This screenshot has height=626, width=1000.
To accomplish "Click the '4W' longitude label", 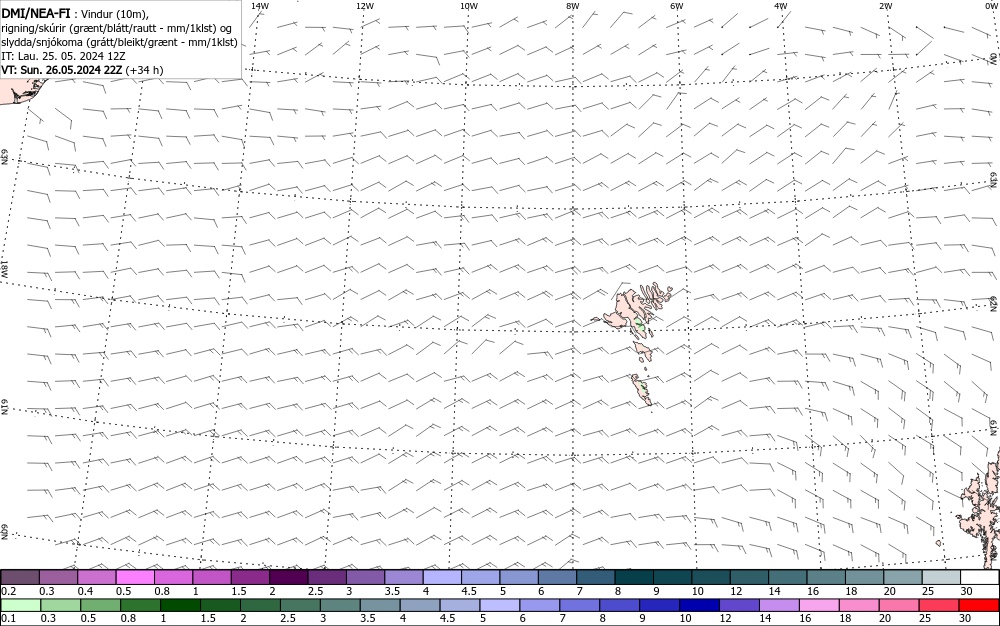I will click(x=781, y=6).
